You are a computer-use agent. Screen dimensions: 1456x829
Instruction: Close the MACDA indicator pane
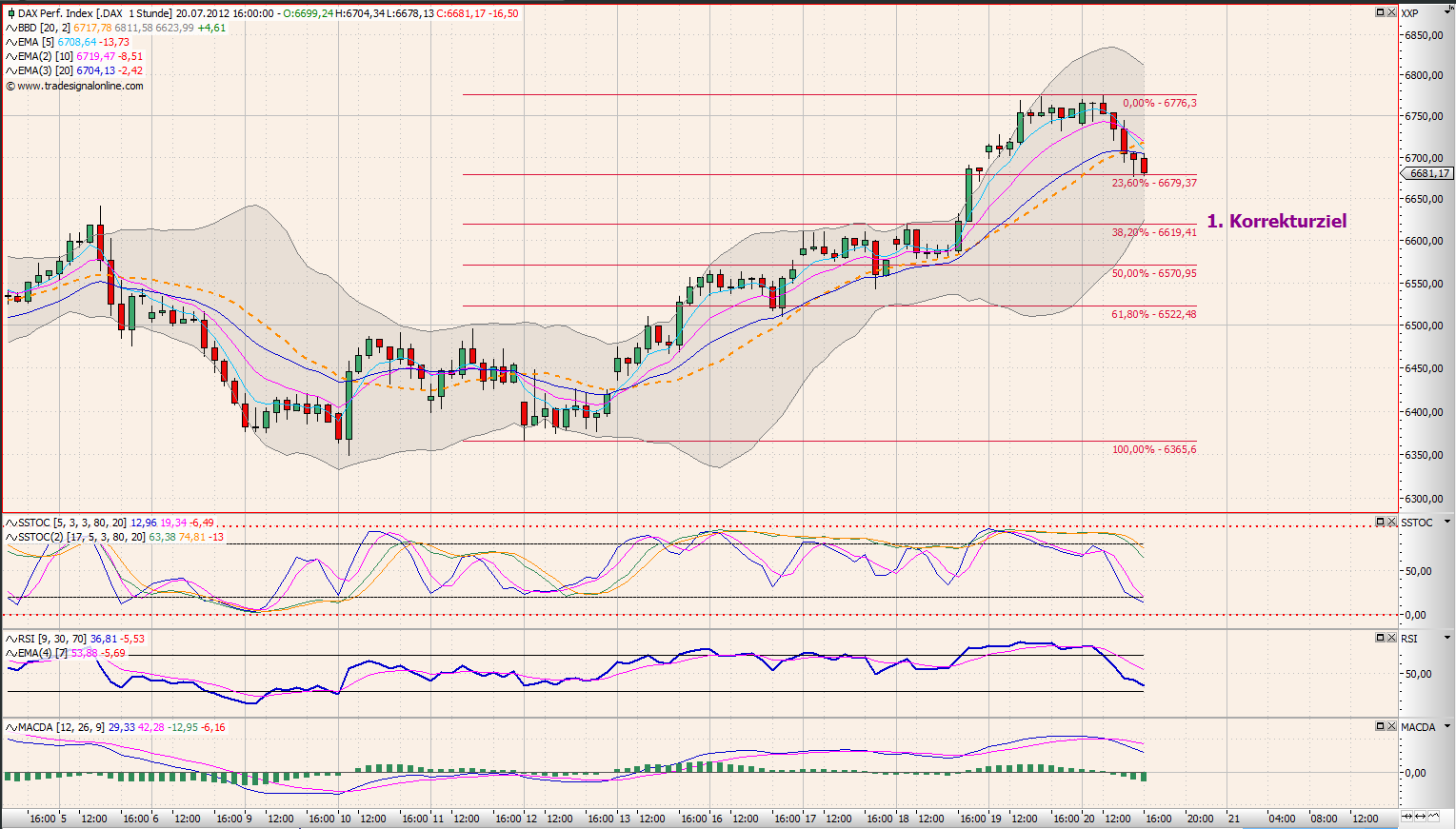pos(1391,726)
